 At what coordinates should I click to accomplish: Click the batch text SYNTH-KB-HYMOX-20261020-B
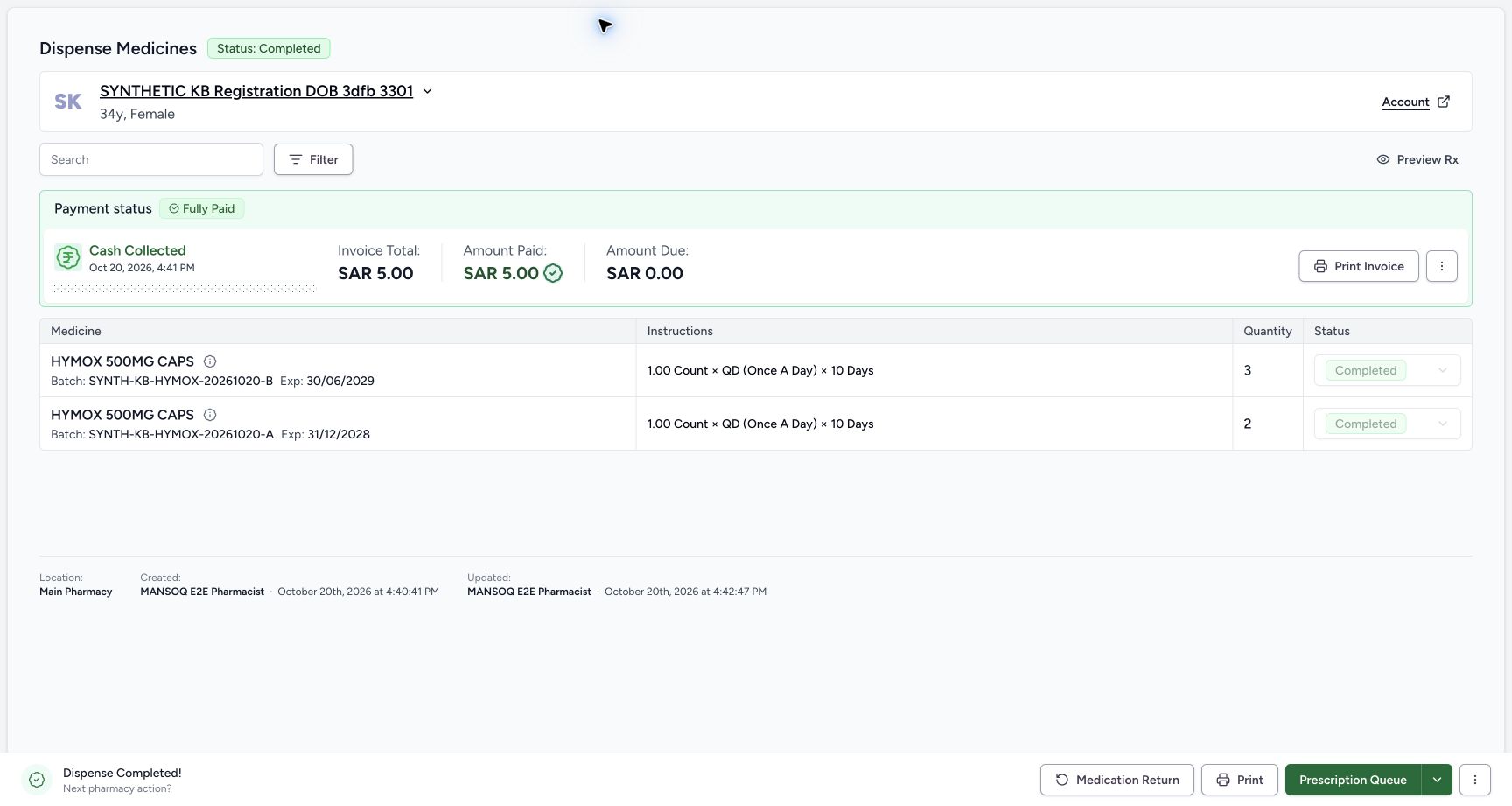[x=181, y=381]
